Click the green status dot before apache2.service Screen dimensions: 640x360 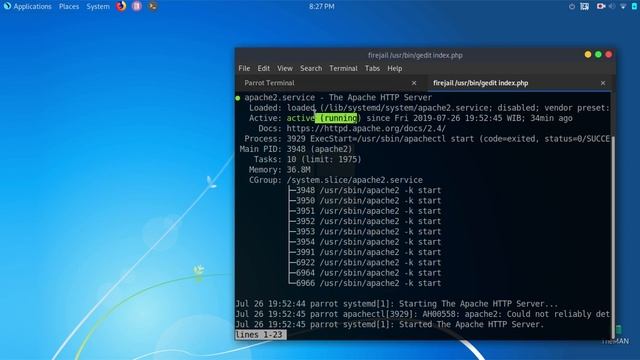pyautogui.click(x=238, y=98)
